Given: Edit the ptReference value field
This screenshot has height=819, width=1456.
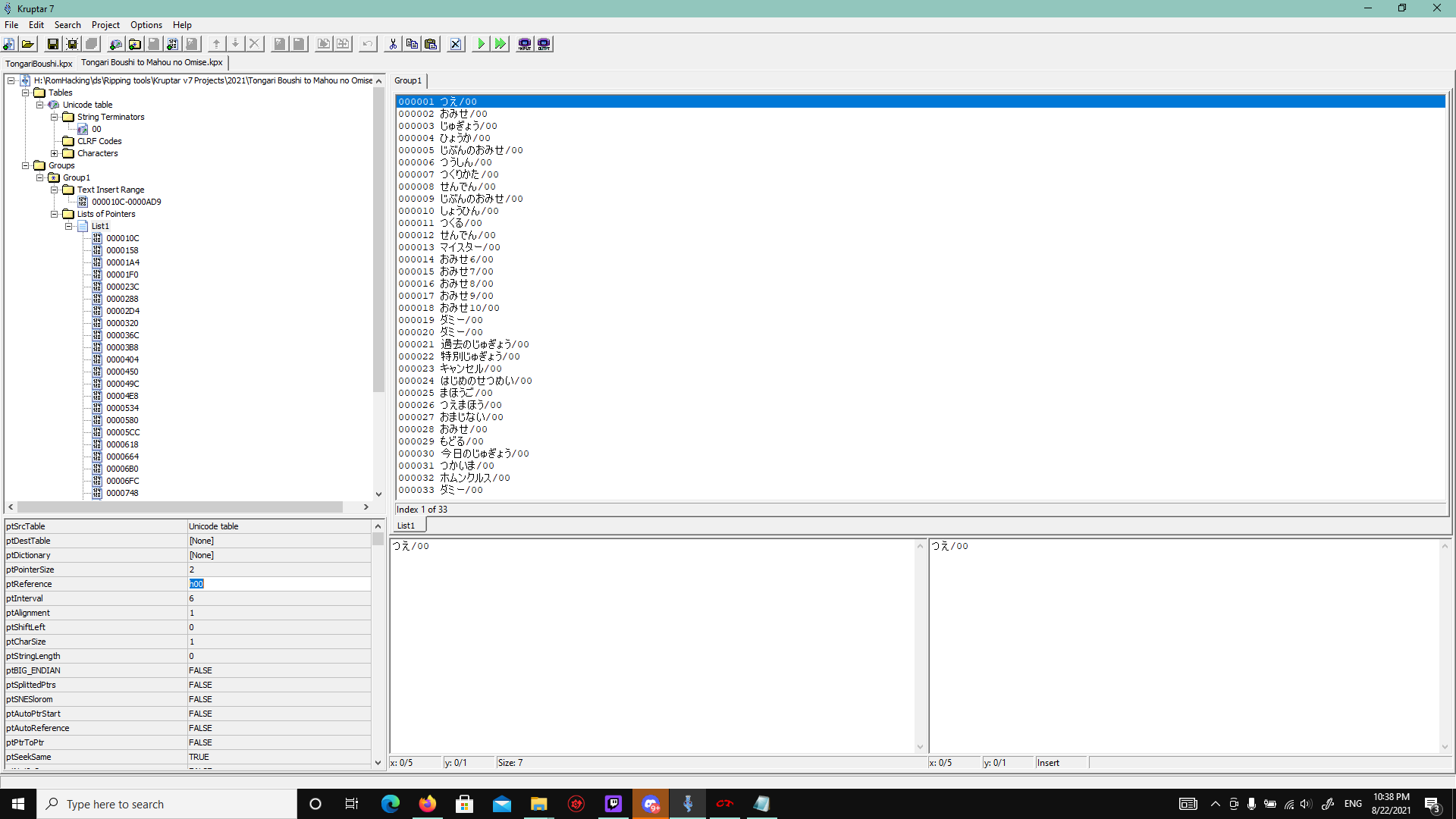Looking at the screenshot, I should (x=279, y=584).
